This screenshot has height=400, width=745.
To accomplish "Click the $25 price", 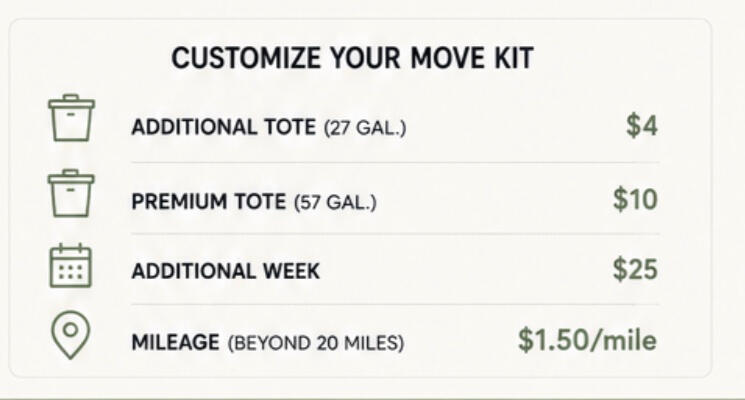I will (x=635, y=269).
